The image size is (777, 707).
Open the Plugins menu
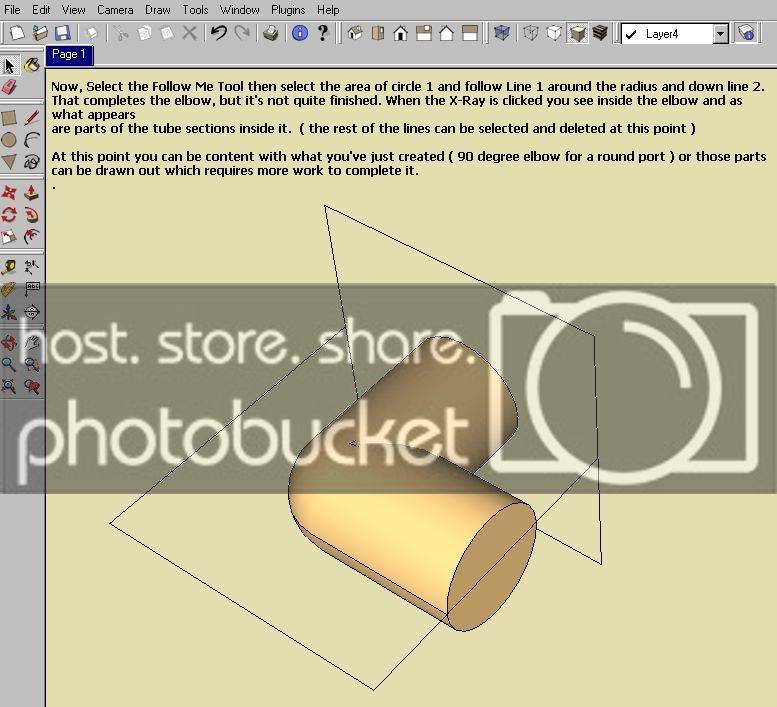click(288, 9)
